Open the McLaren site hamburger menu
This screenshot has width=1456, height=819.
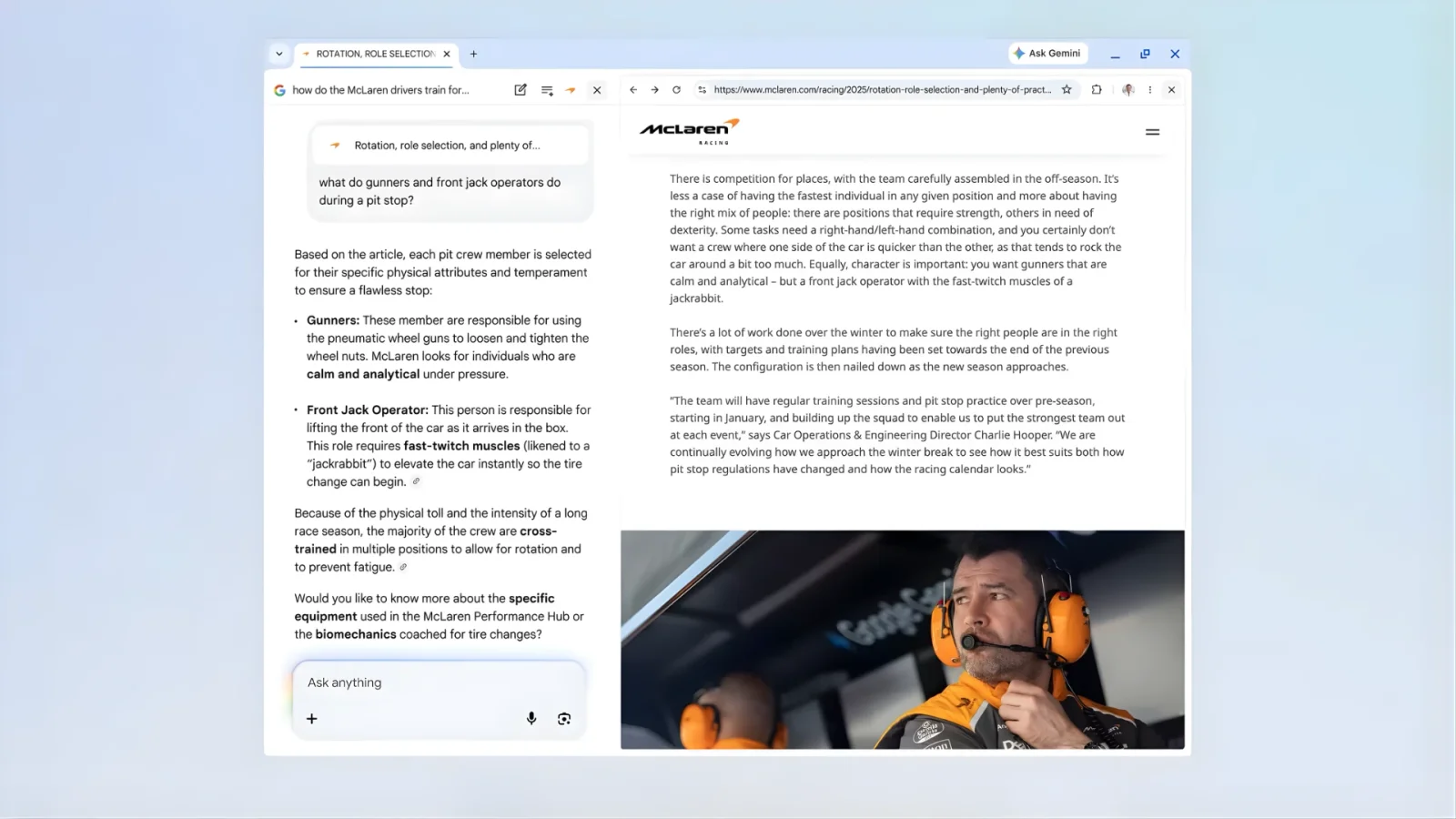click(x=1152, y=132)
